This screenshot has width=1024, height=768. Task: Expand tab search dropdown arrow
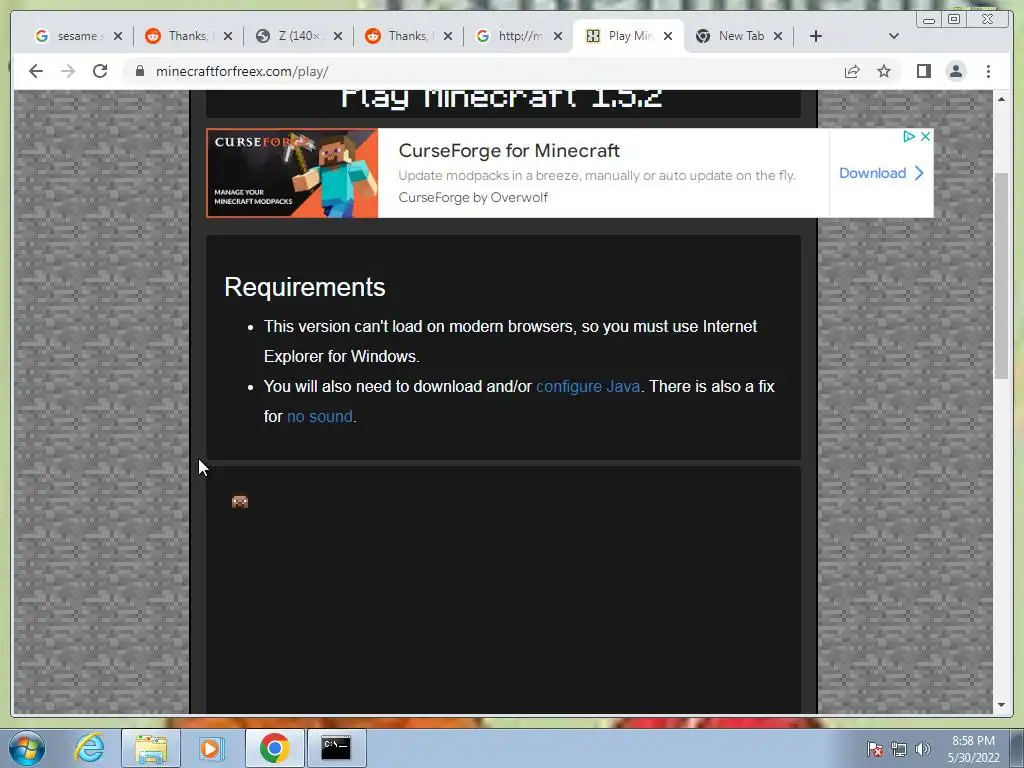click(x=894, y=36)
